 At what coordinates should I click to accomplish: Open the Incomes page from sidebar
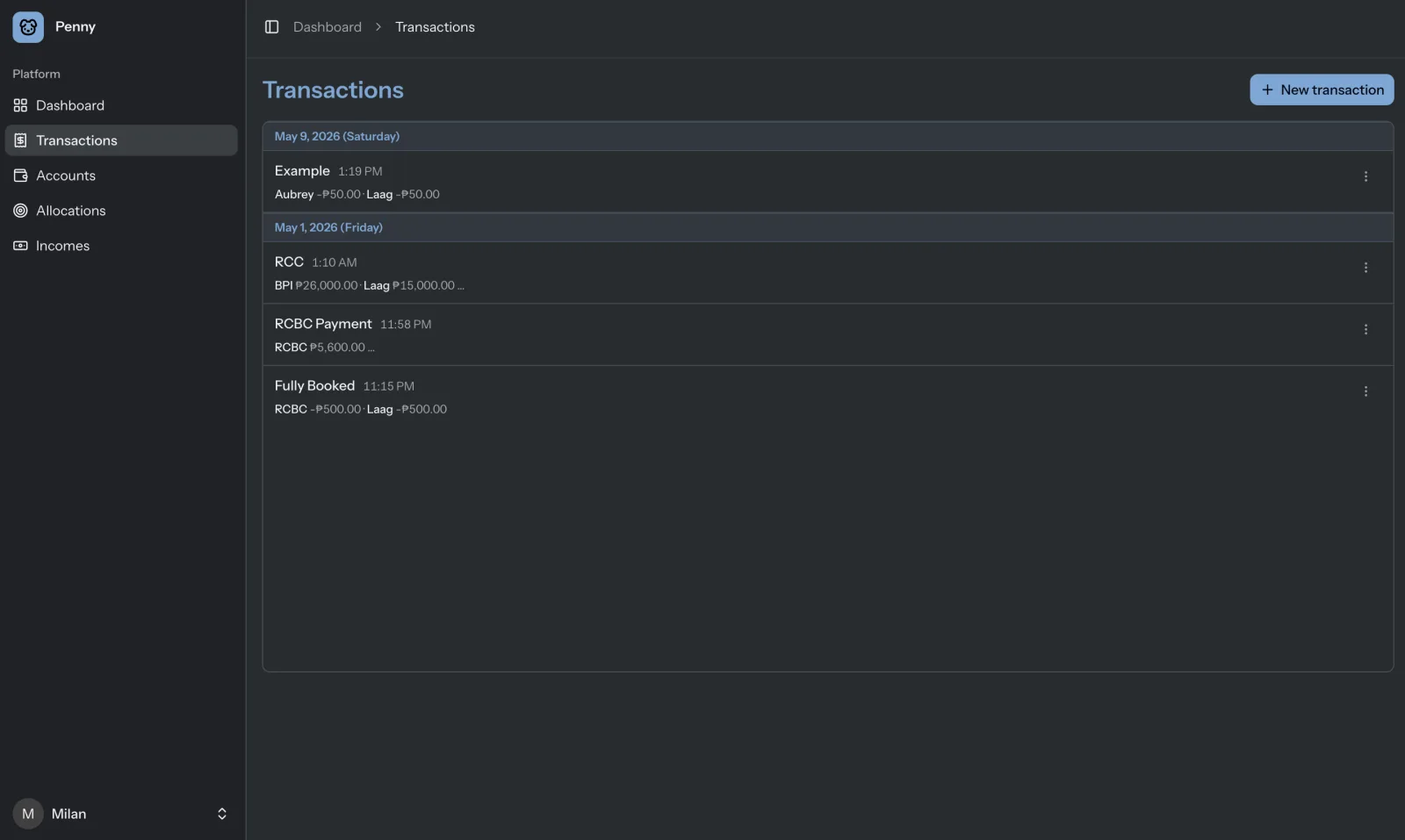click(x=121, y=246)
